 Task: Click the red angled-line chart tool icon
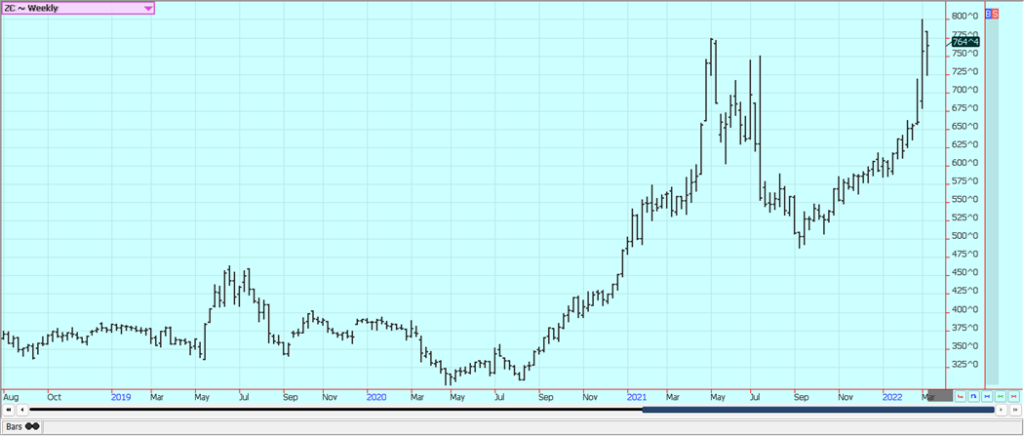(x=960, y=396)
